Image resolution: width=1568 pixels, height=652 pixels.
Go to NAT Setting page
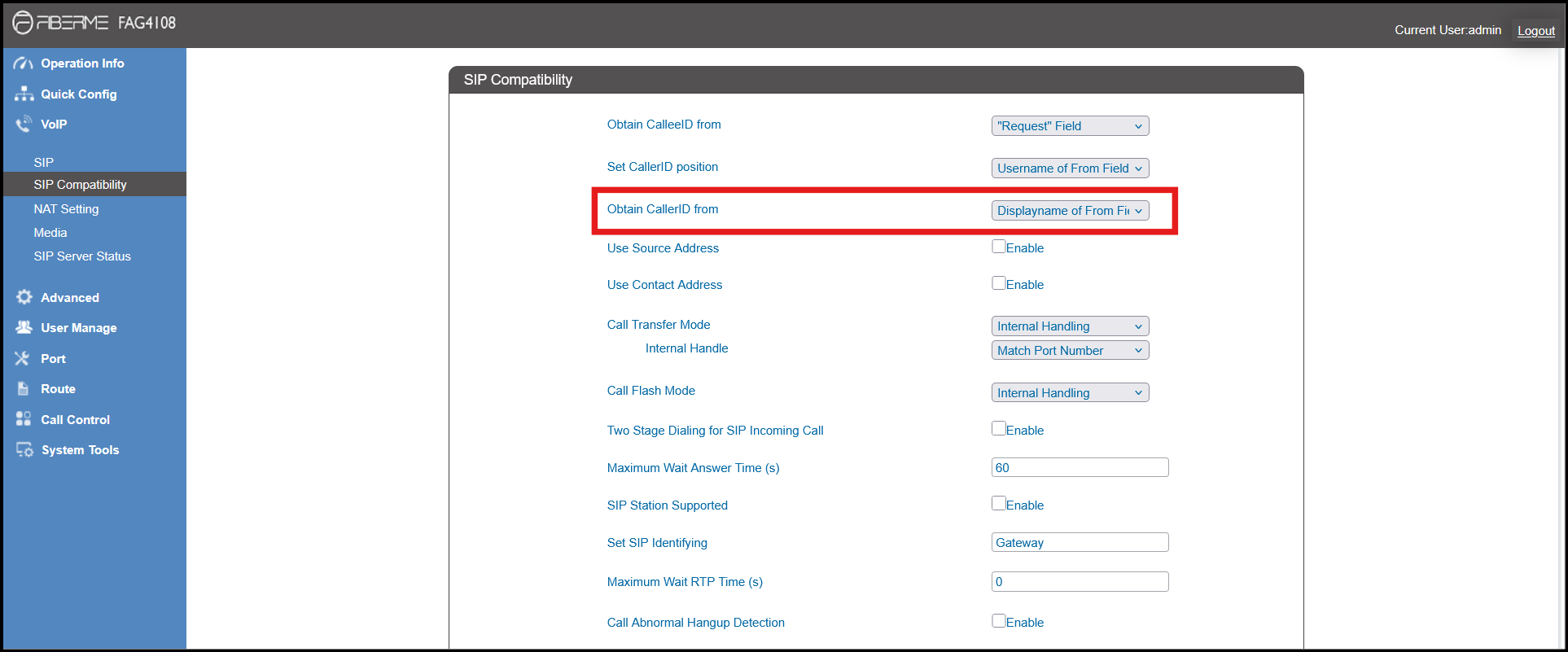click(x=66, y=209)
